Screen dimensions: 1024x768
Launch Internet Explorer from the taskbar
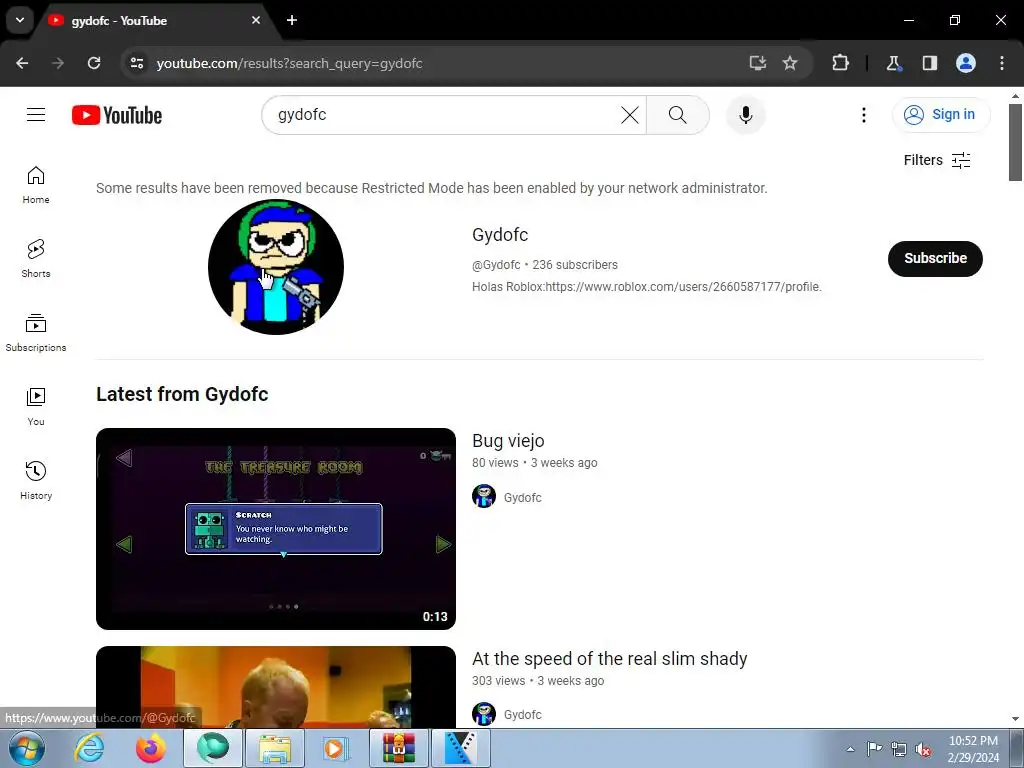(89, 748)
